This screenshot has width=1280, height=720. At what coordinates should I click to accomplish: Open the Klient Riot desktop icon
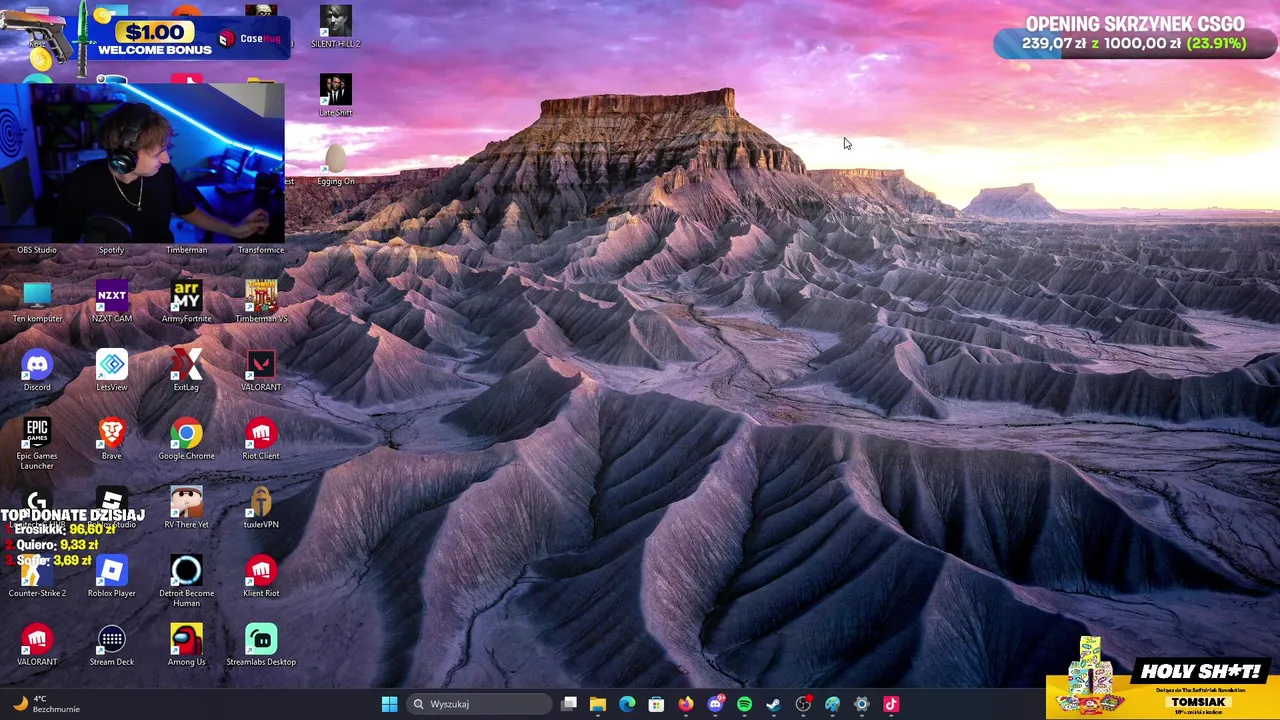pyautogui.click(x=261, y=576)
